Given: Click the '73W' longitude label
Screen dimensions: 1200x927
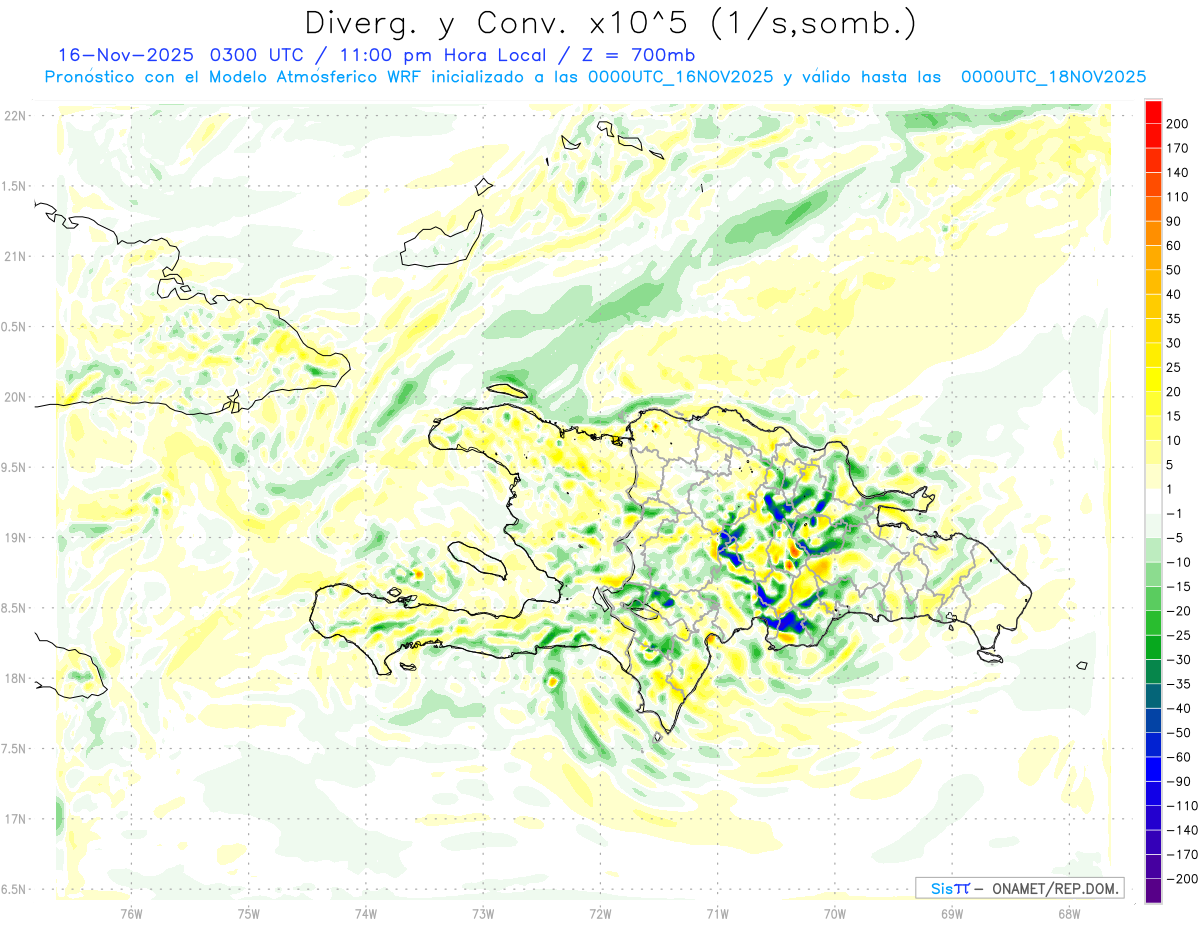Looking at the screenshot, I should [483, 912].
